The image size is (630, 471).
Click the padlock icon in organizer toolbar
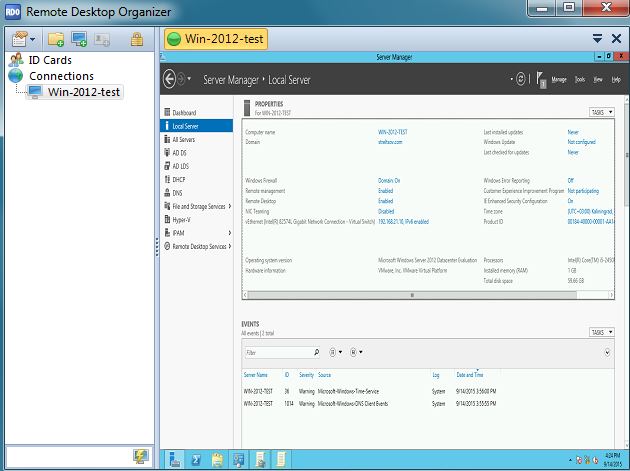tap(137, 39)
